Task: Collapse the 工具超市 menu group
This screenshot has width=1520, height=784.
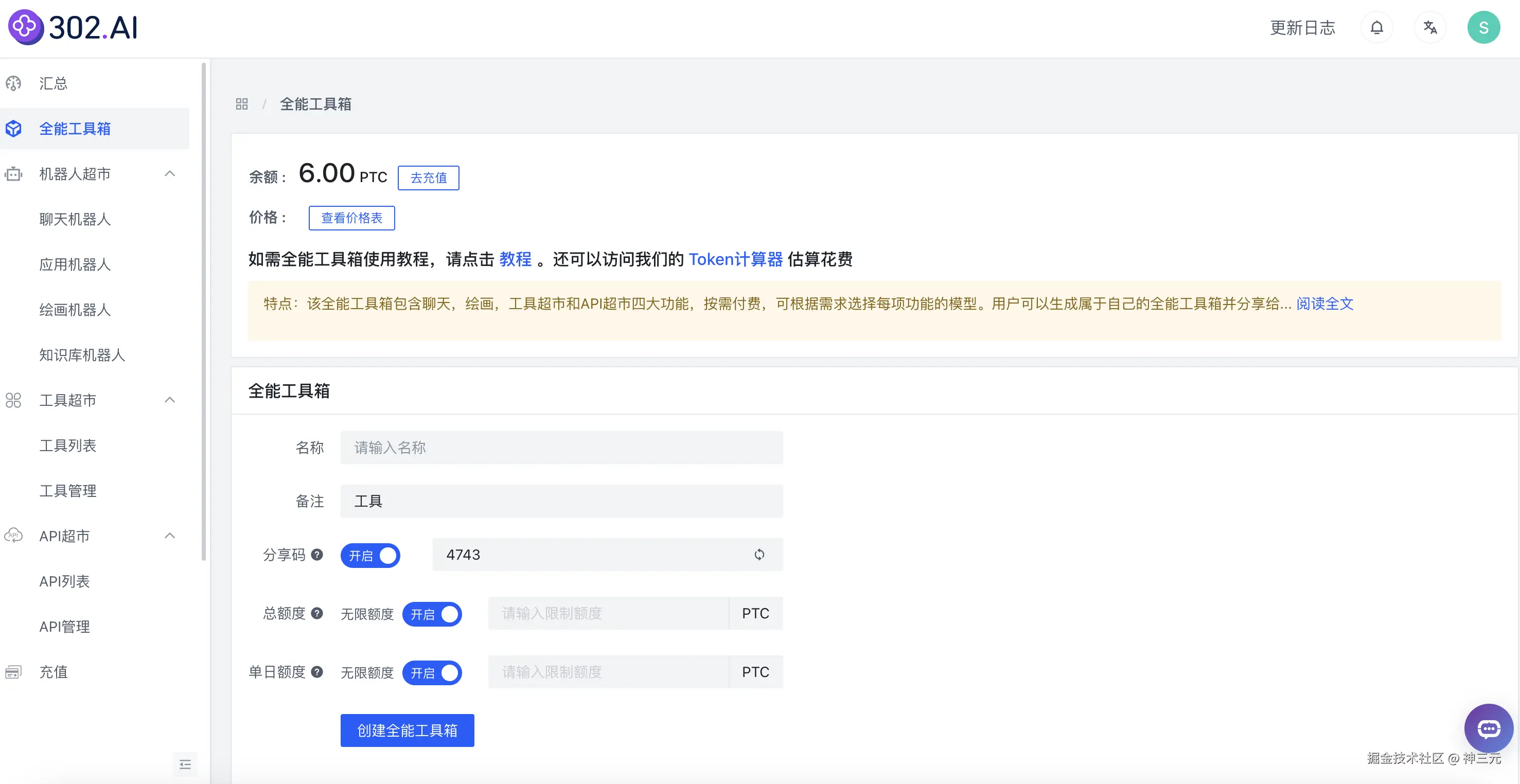Action: point(170,401)
